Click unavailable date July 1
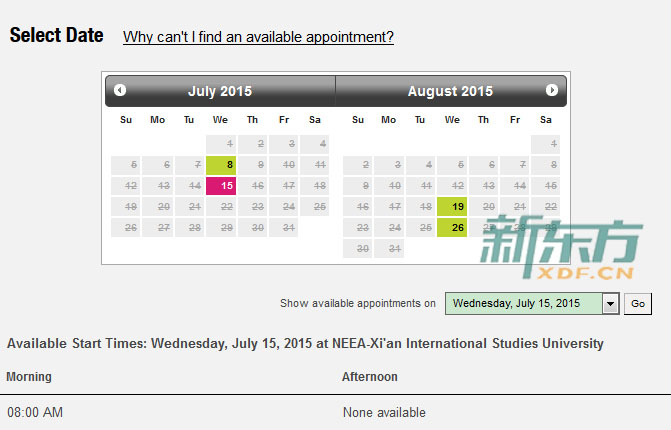Screen dimensions: 671x430 221,144
